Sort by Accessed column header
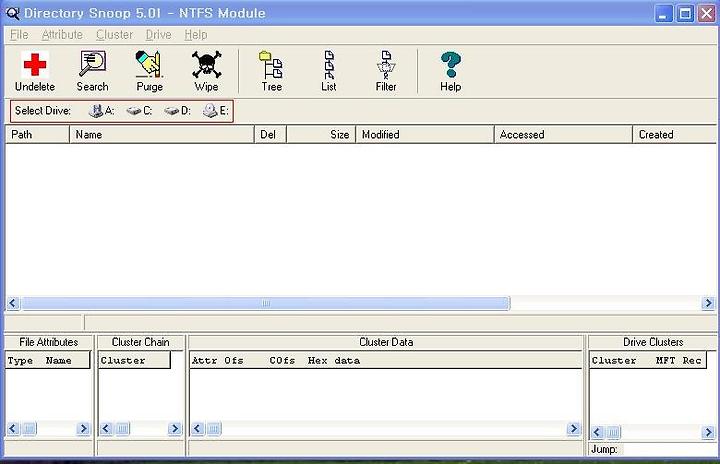 coord(563,135)
